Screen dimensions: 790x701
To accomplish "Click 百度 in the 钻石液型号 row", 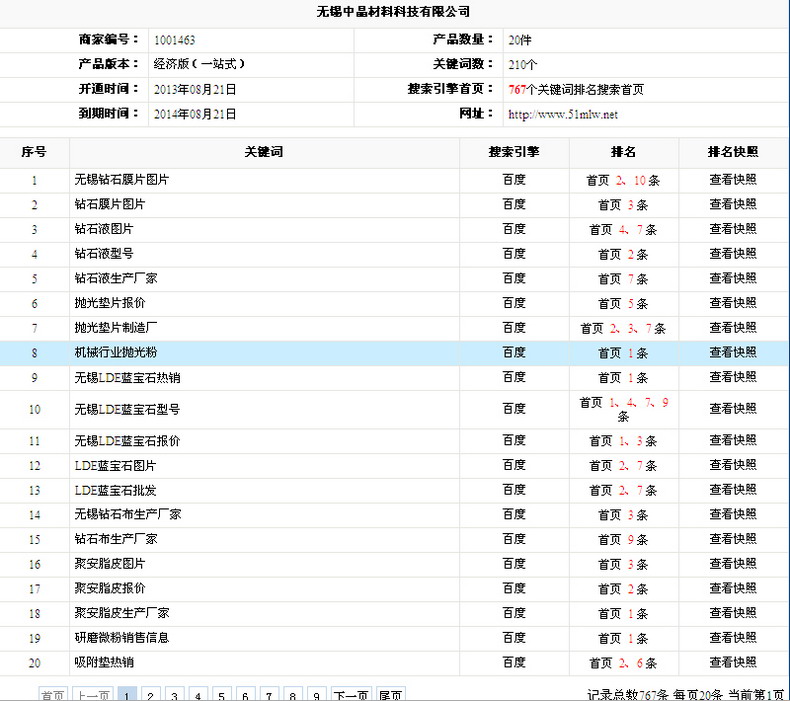I will click(514, 253).
